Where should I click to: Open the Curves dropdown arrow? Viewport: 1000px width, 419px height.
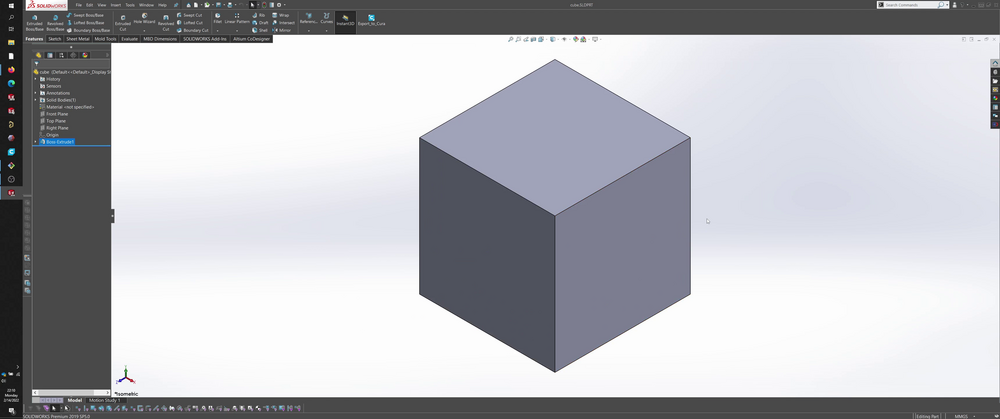pyautogui.click(x=327, y=31)
